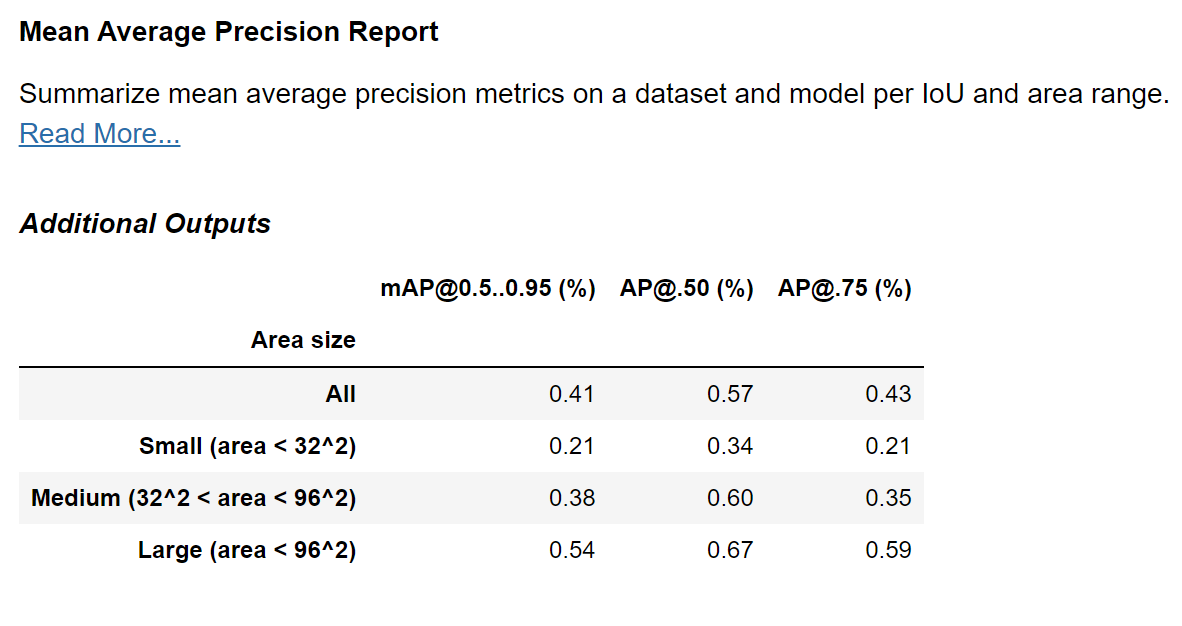Click the Mean Average Precision Report heading
1182x626 pixels.
tap(228, 32)
